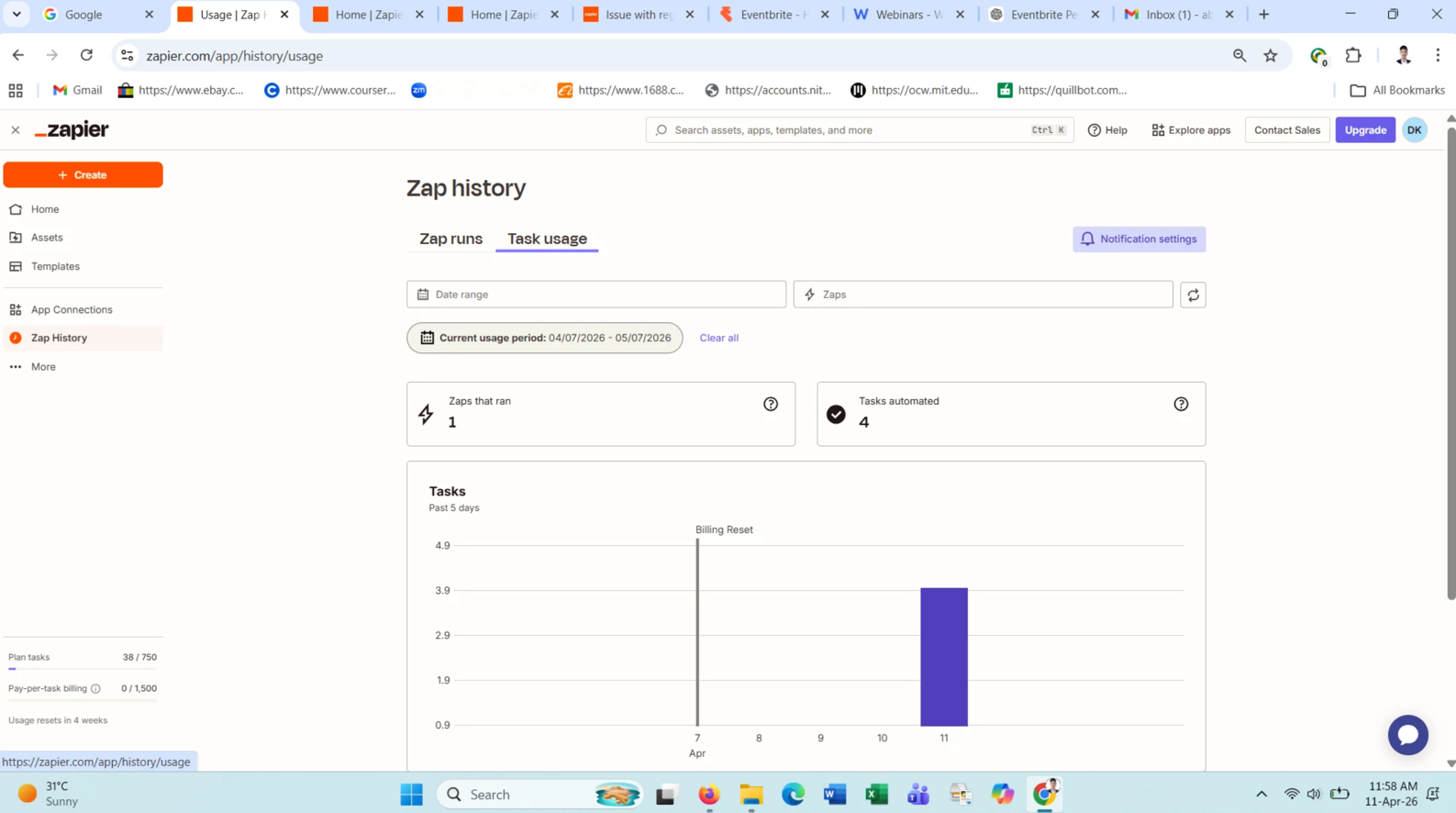Open App Connections in the sidebar

(x=72, y=310)
